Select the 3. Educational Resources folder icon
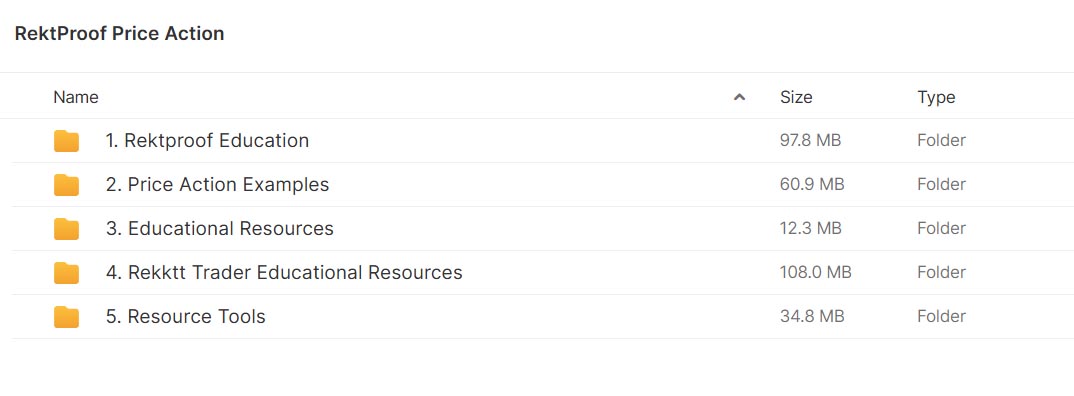The image size is (1074, 396). (66, 228)
